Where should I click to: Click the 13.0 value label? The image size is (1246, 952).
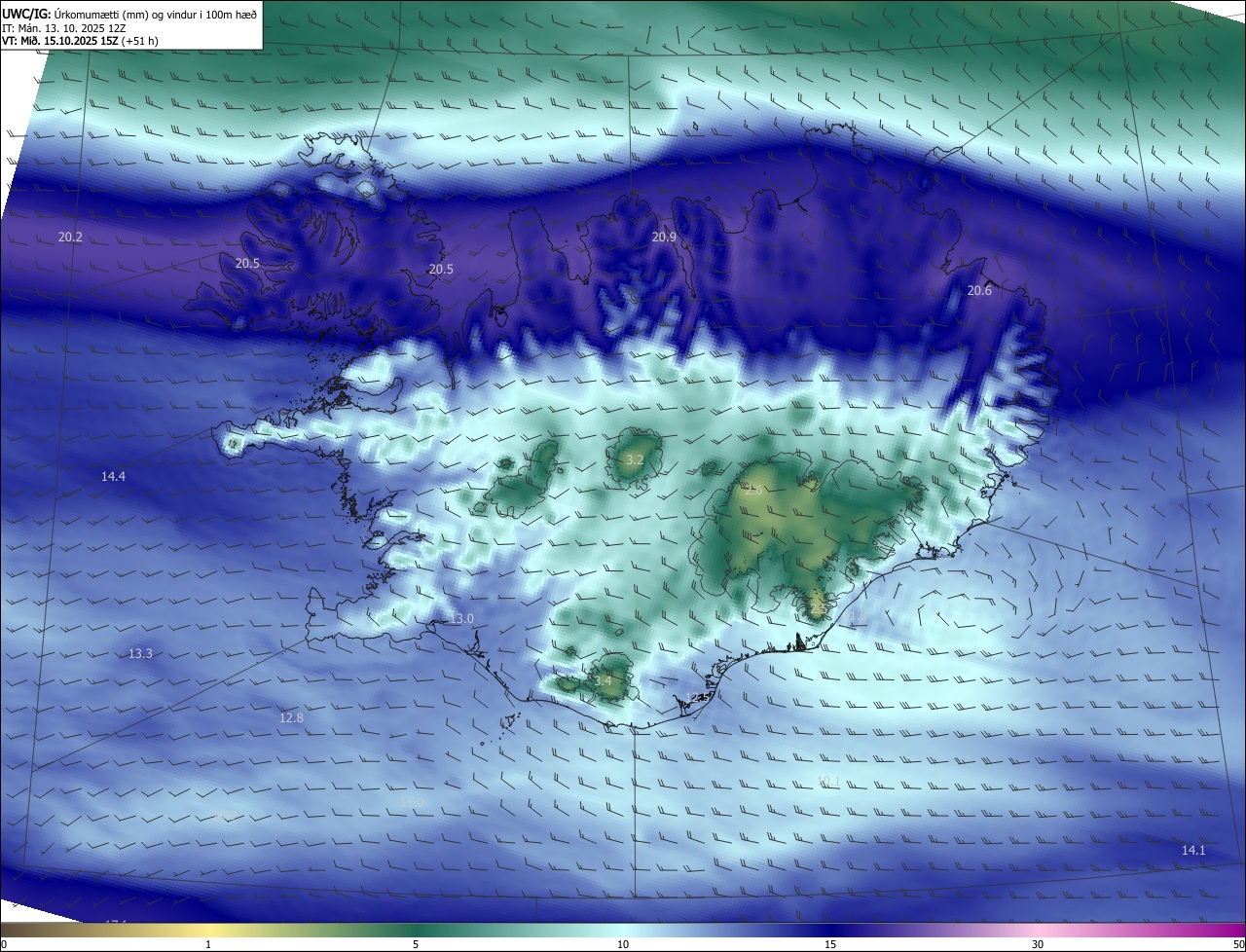460,619
